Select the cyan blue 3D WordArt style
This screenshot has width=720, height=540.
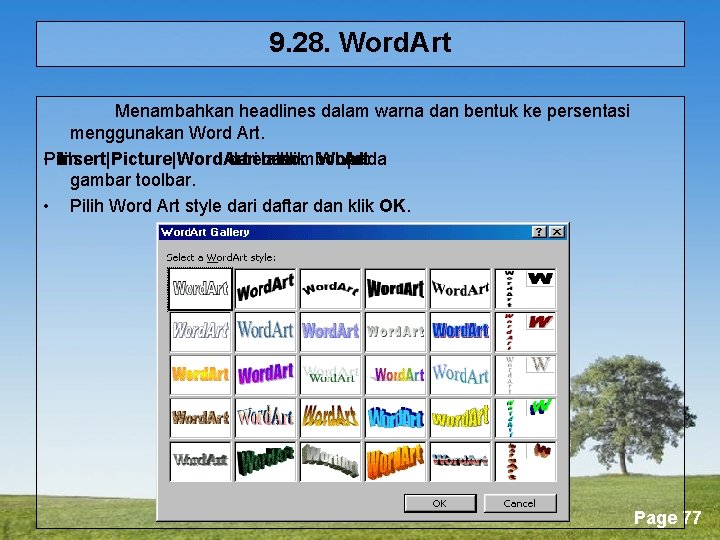pos(396,418)
